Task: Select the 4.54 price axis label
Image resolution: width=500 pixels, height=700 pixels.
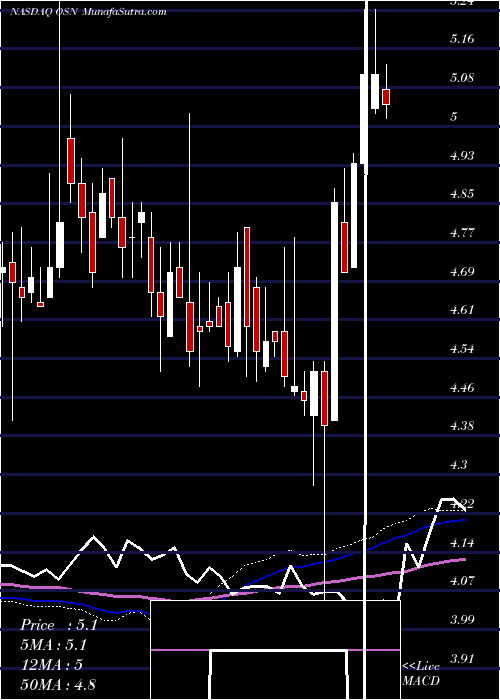Action: coord(462,349)
